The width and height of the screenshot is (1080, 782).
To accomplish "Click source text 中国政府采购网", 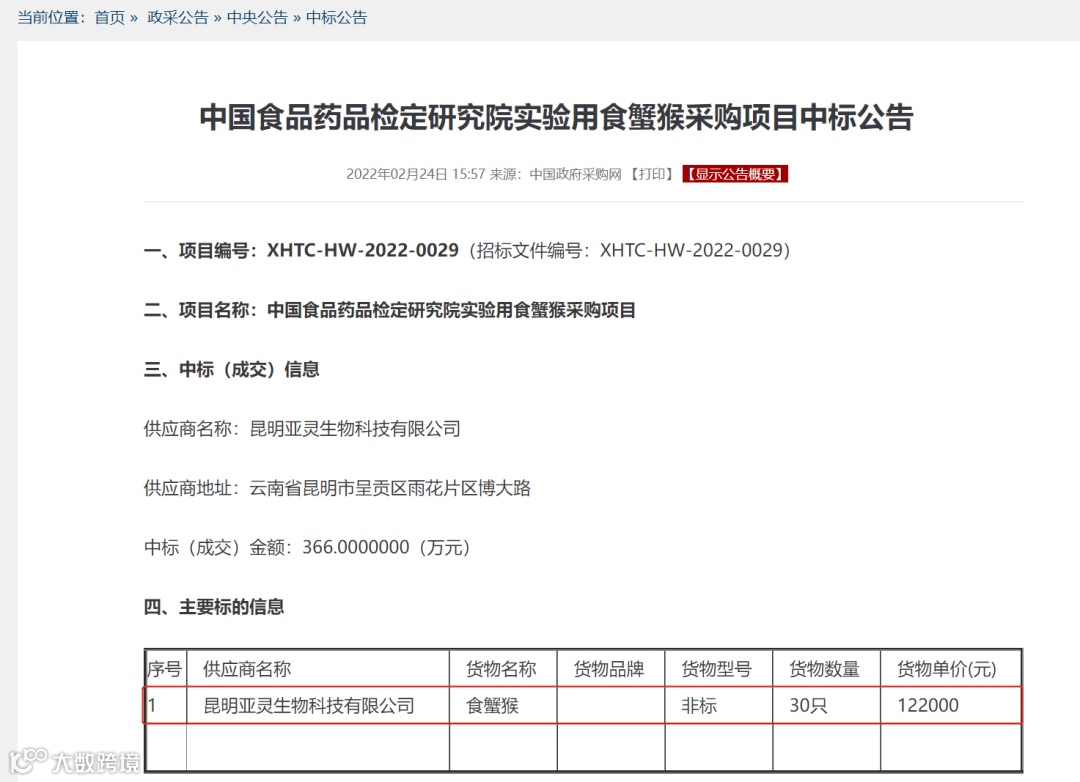I will coord(575,174).
